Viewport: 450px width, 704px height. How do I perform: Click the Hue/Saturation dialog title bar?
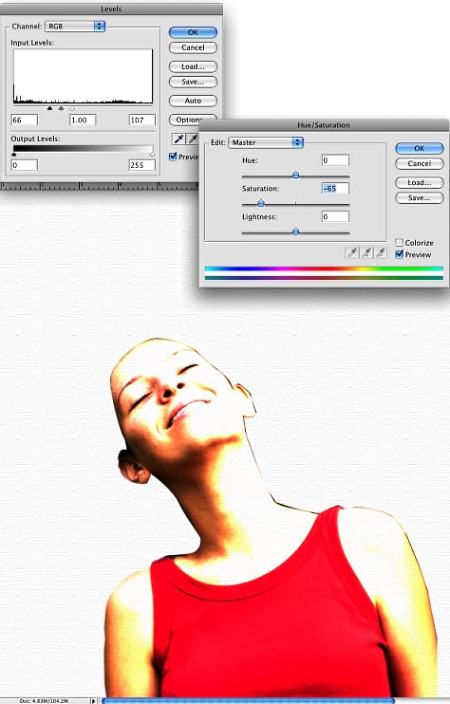click(324, 125)
